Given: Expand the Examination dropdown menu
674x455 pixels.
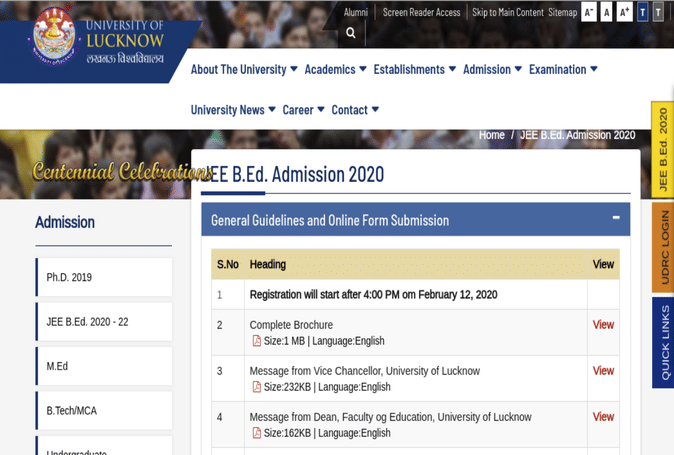Looking at the screenshot, I should [x=563, y=70].
